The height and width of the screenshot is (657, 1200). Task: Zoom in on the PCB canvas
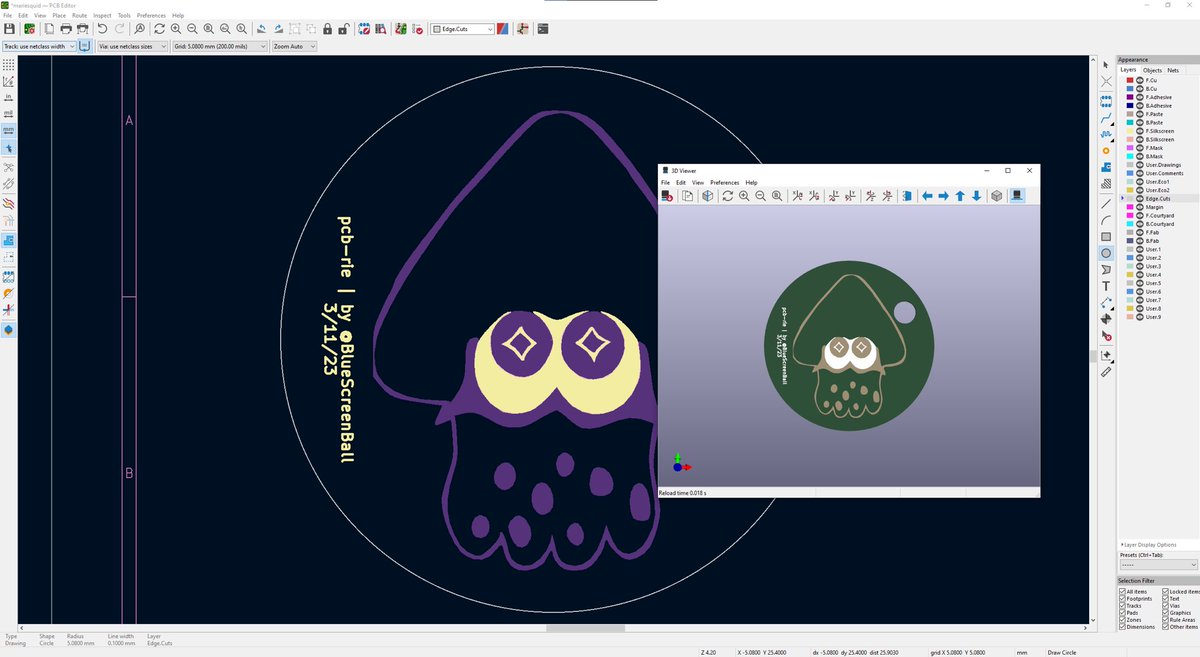(x=175, y=29)
